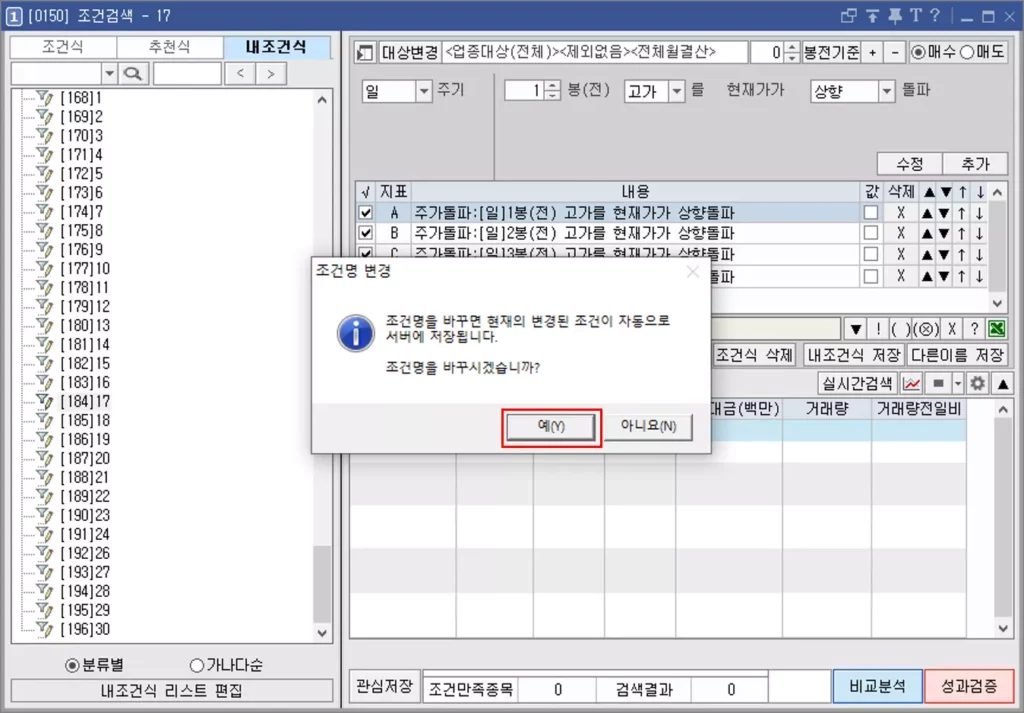Switch to the 추천식 tab
Viewport: 1024px width, 713px height.
point(169,47)
